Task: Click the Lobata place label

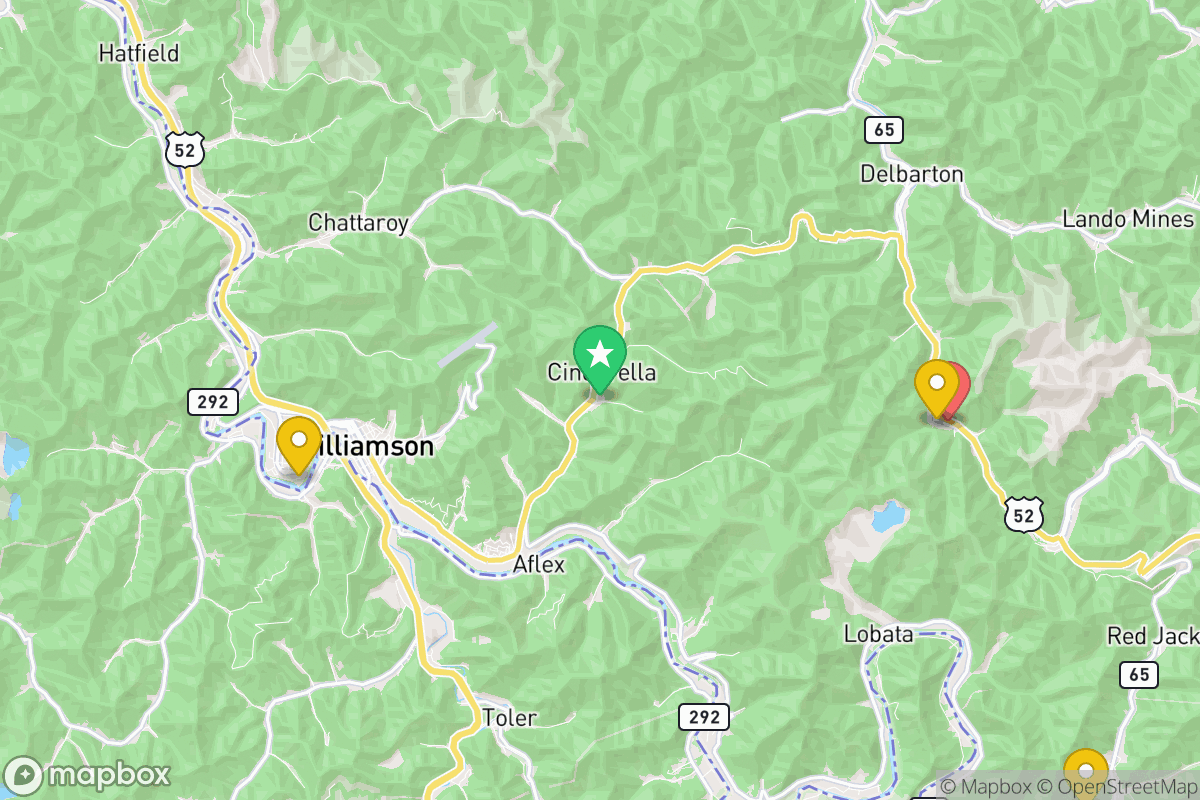Action: (x=879, y=634)
